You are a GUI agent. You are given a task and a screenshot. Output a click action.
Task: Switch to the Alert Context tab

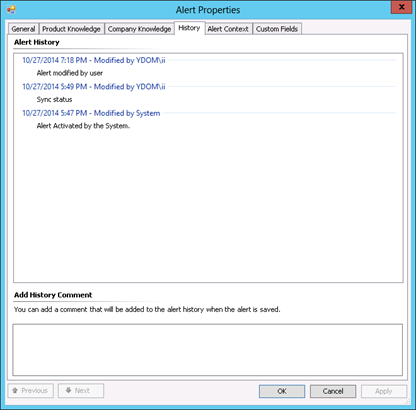coord(228,29)
